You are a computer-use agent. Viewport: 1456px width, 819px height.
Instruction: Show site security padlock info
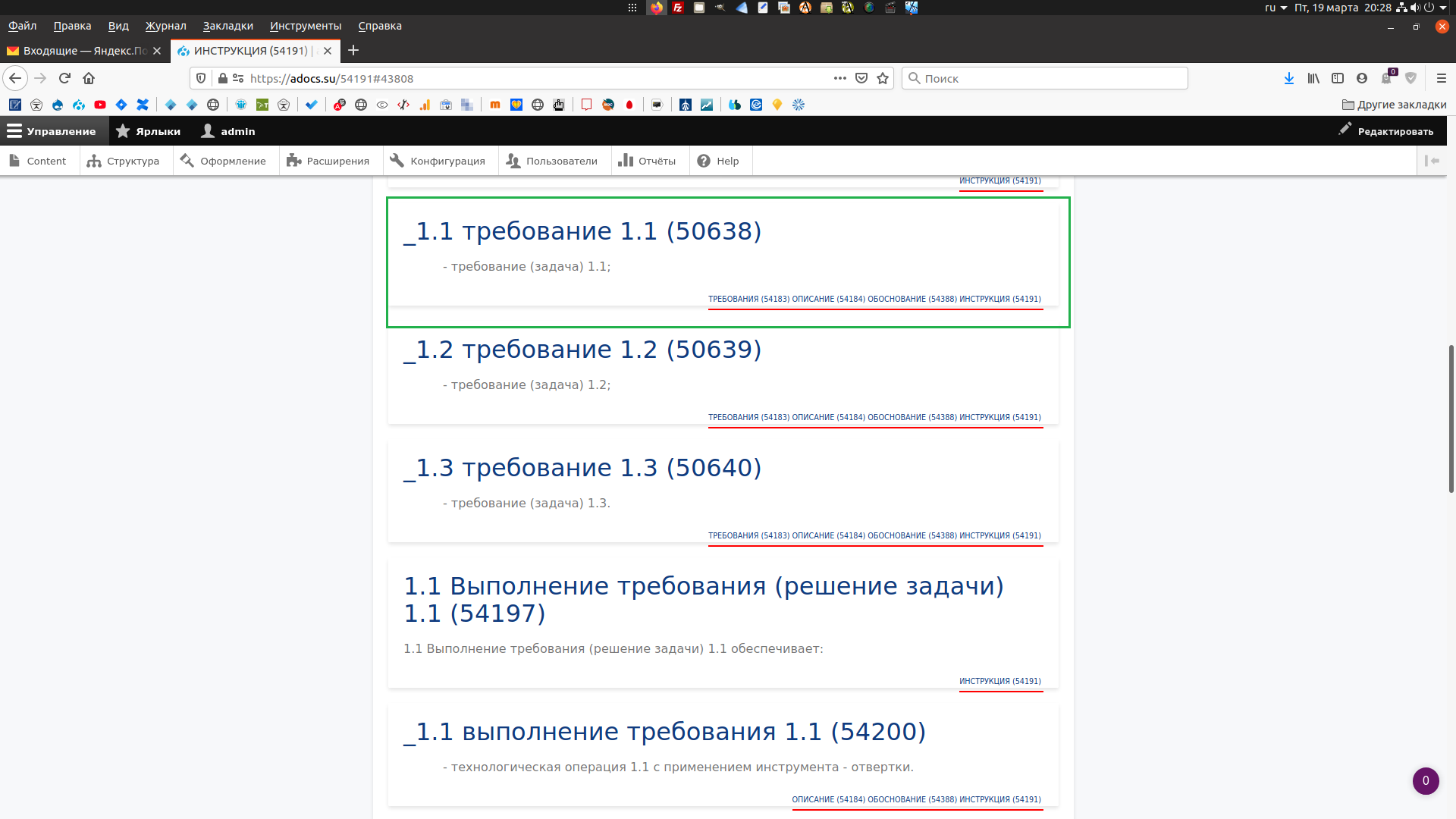(x=223, y=78)
